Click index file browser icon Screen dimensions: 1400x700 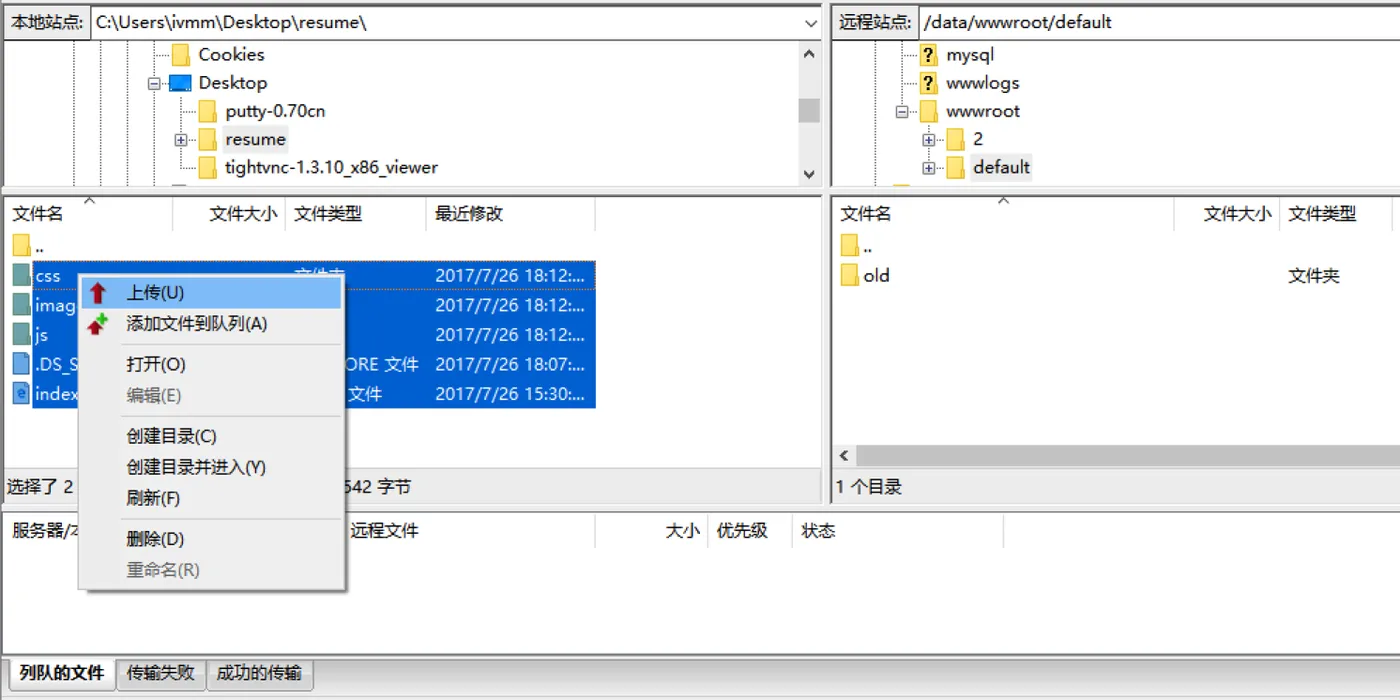click(x=22, y=393)
